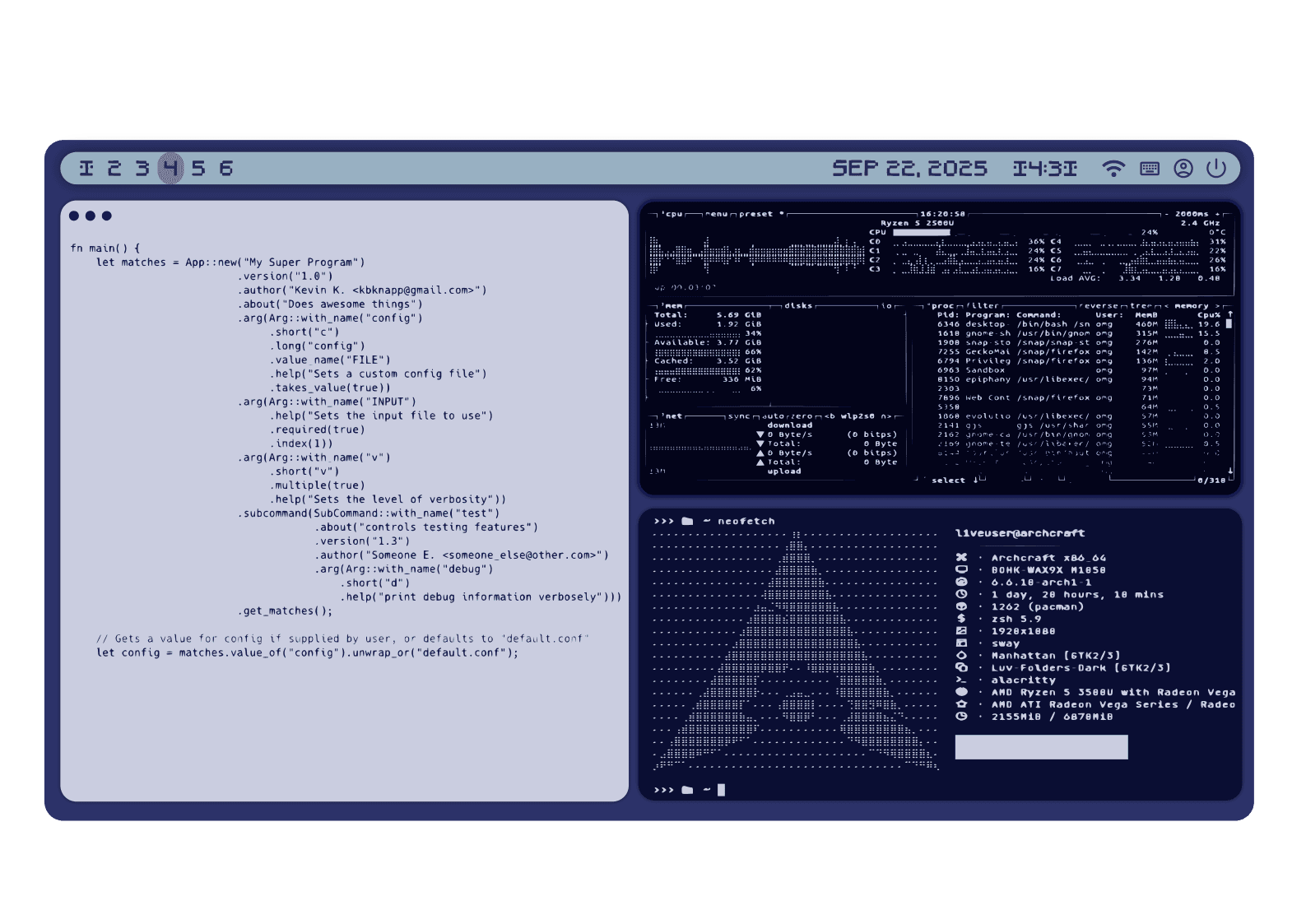The height and width of the screenshot is (924, 1306).
Task: Click the third black dot in the code window
Action: (107, 216)
